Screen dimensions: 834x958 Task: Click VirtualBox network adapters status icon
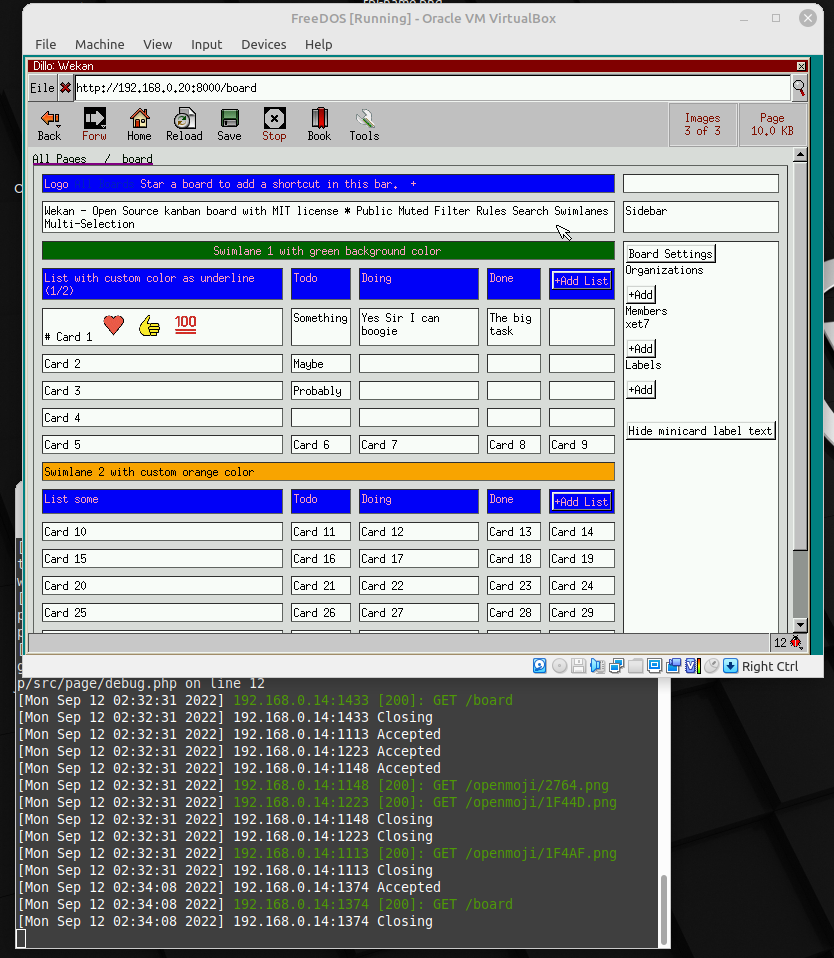[616, 666]
